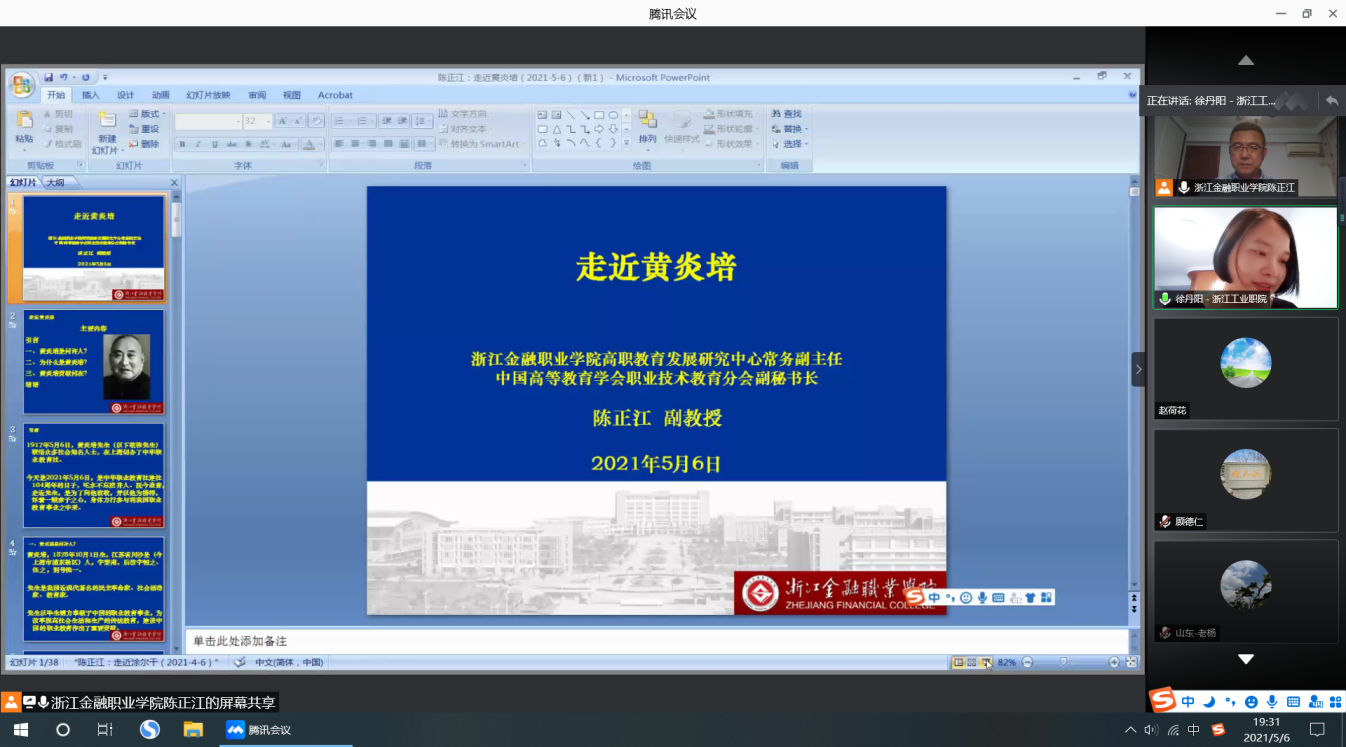The width and height of the screenshot is (1346, 747).
Task: Click the Slide Sorter view icon
Action: tap(972, 662)
